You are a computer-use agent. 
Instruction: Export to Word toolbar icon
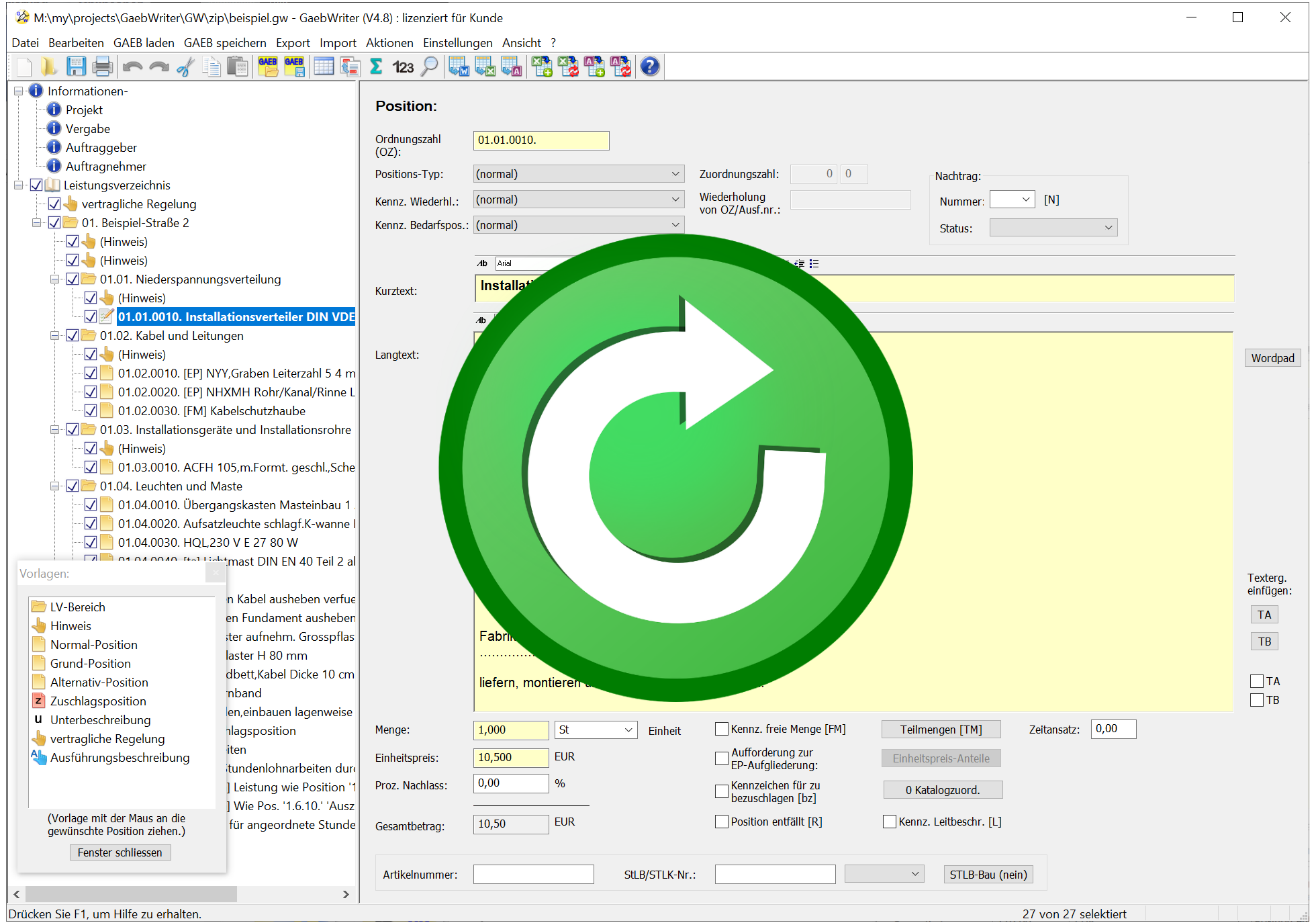click(x=459, y=67)
